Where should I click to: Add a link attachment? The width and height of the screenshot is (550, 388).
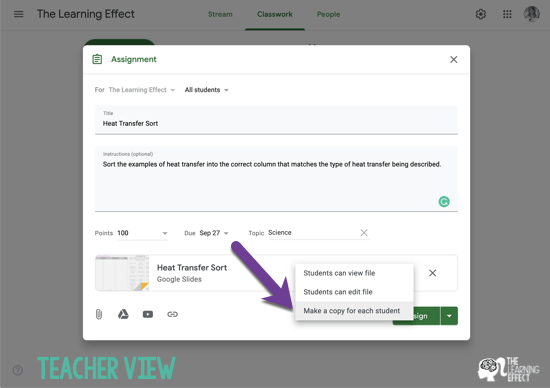pos(172,314)
